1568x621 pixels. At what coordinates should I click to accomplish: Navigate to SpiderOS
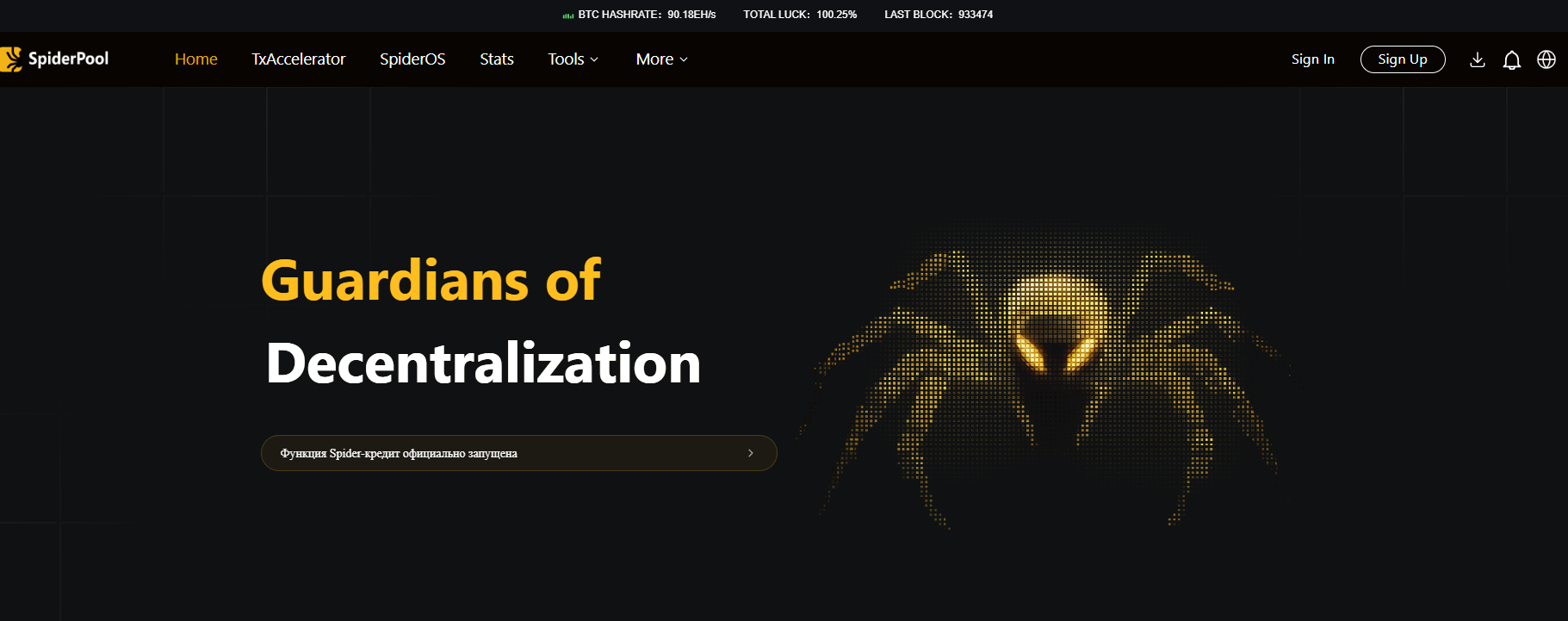click(x=412, y=59)
